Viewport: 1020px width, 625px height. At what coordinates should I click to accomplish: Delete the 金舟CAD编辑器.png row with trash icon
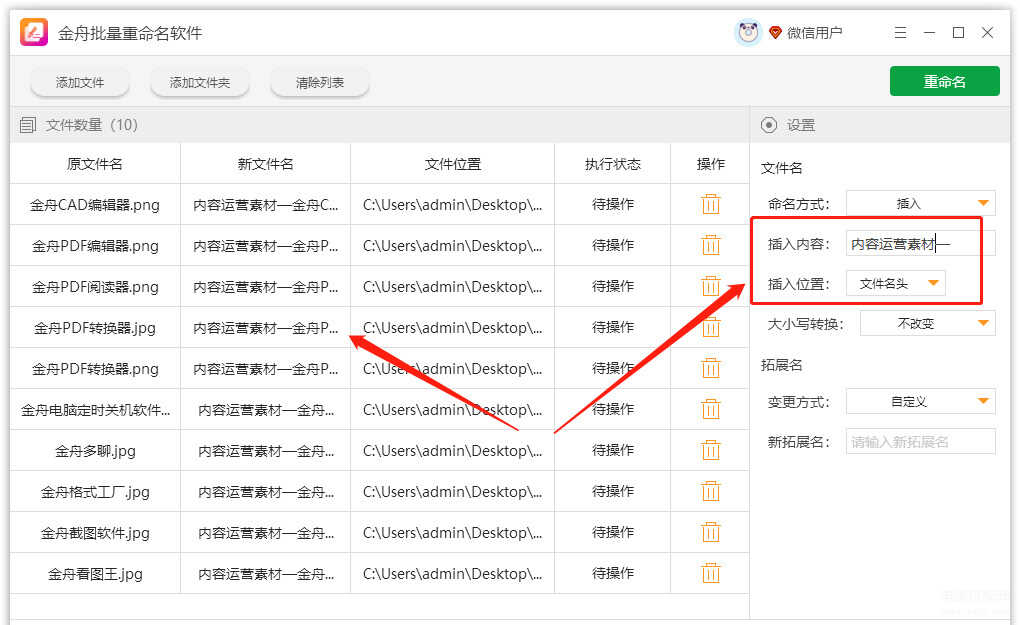click(710, 204)
